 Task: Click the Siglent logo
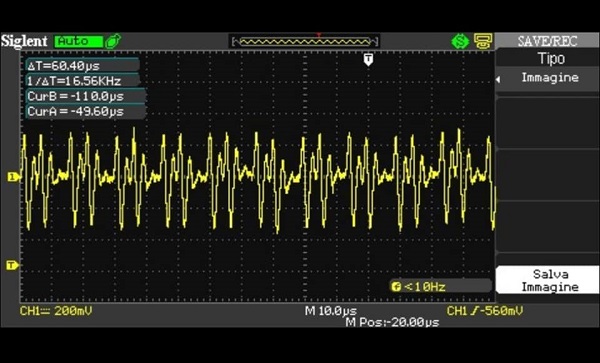click(x=24, y=41)
